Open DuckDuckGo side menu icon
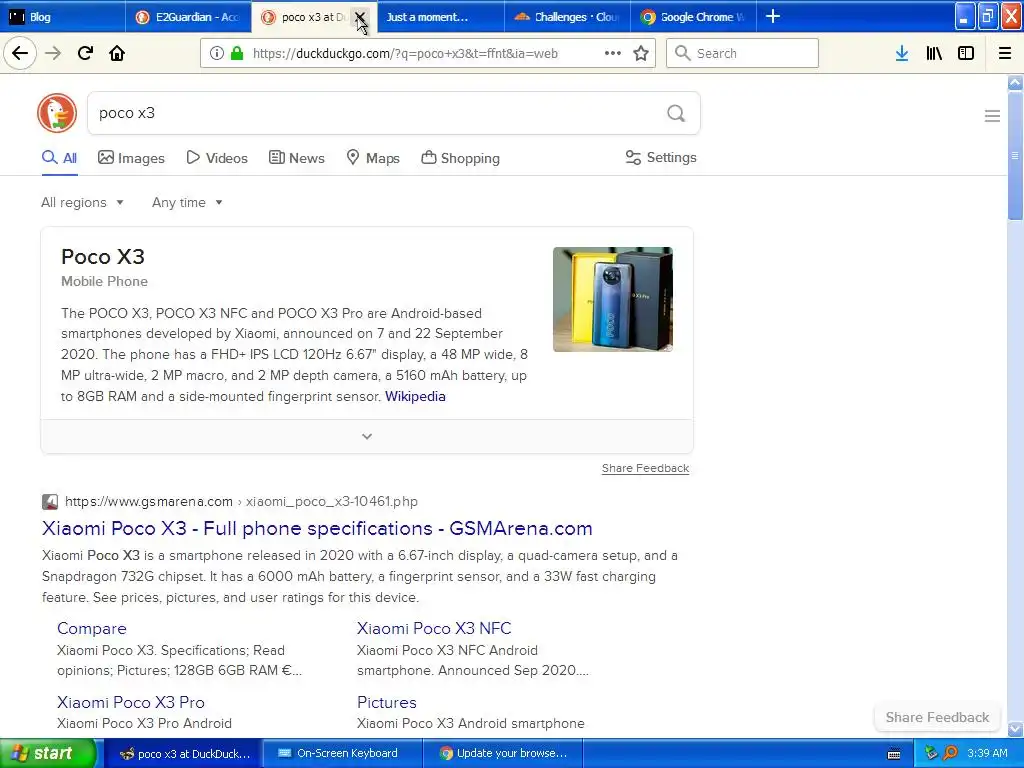Screen dimensions: 1024x768 click(992, 116)
